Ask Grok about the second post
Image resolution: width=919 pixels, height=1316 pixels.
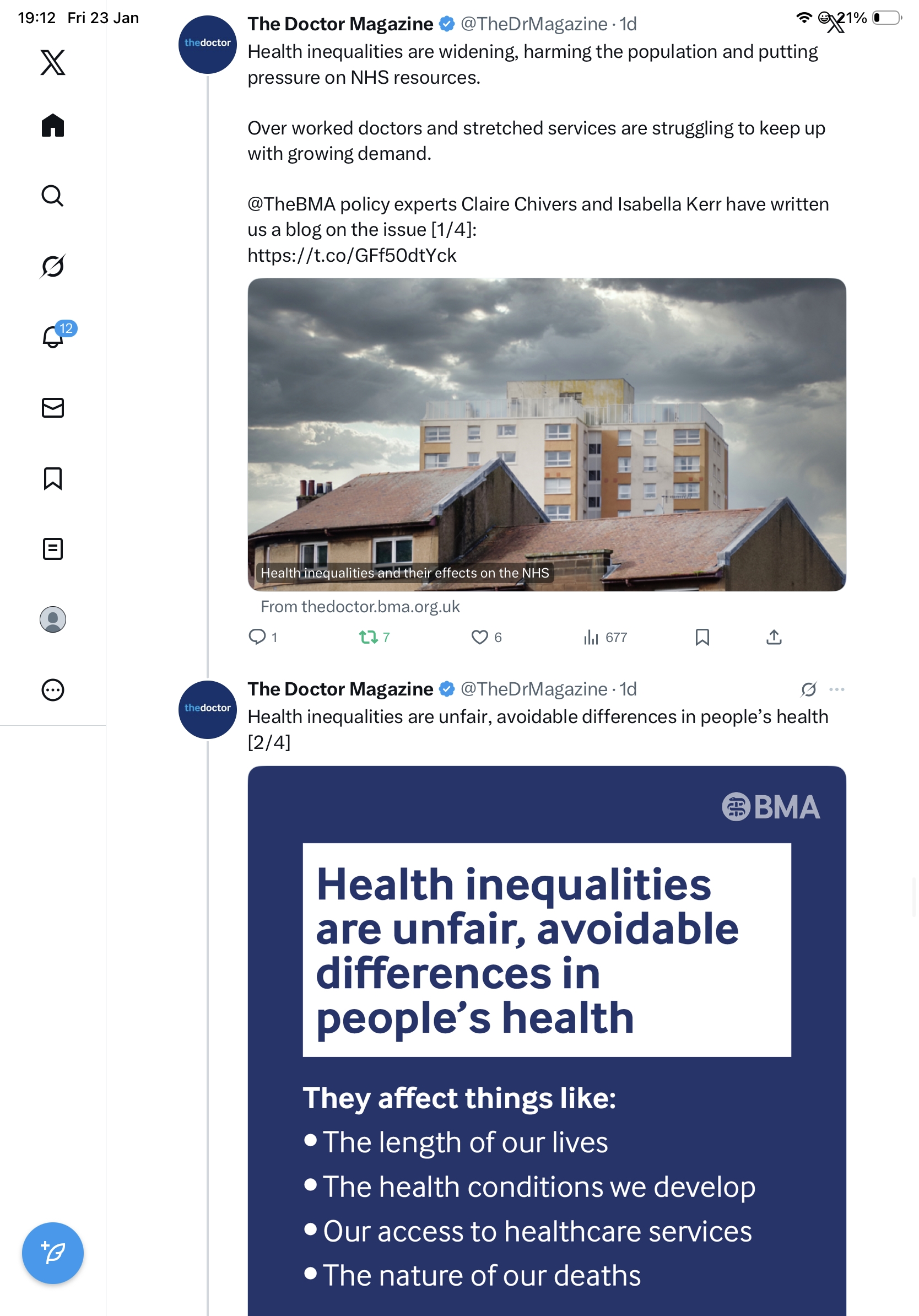coord(808,689)
